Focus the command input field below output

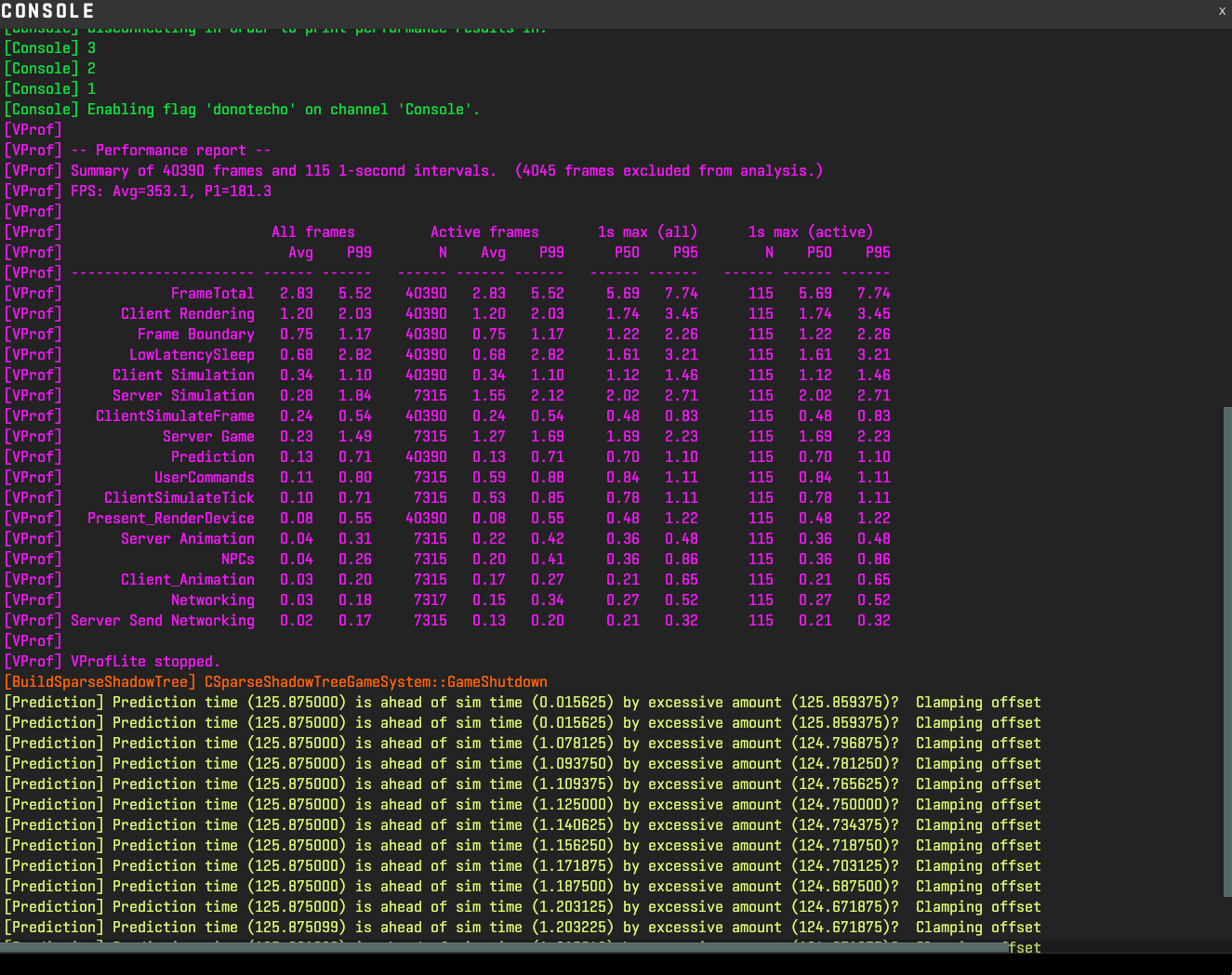coord(614,964)
